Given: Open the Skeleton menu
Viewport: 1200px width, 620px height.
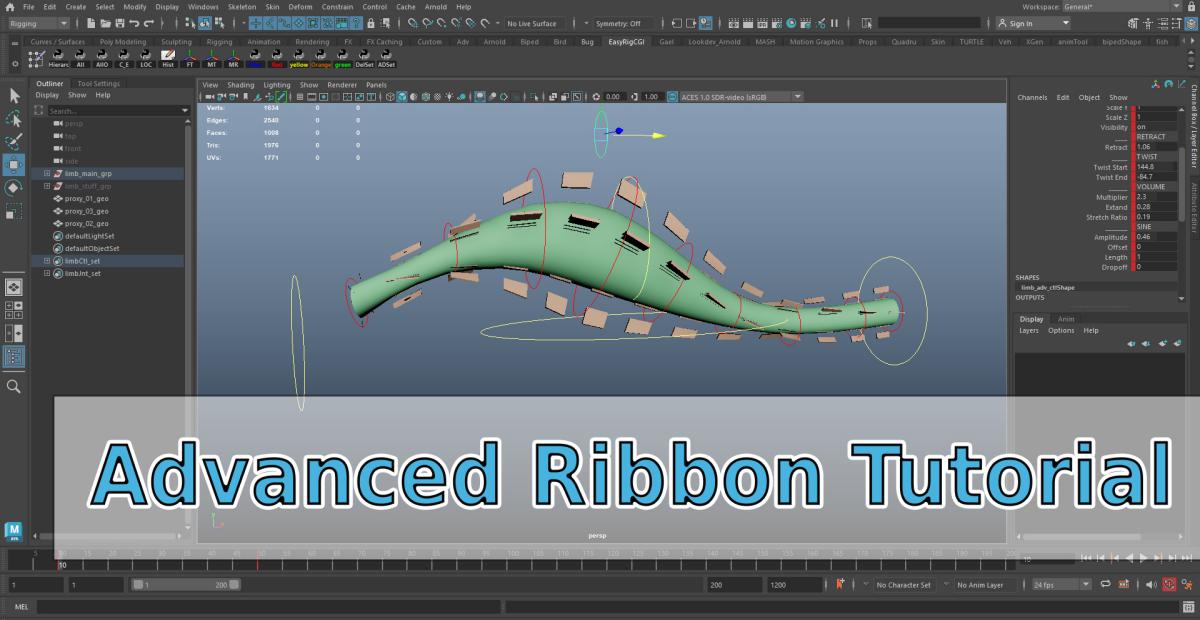Looking at the screenshot, I should 242,7.
